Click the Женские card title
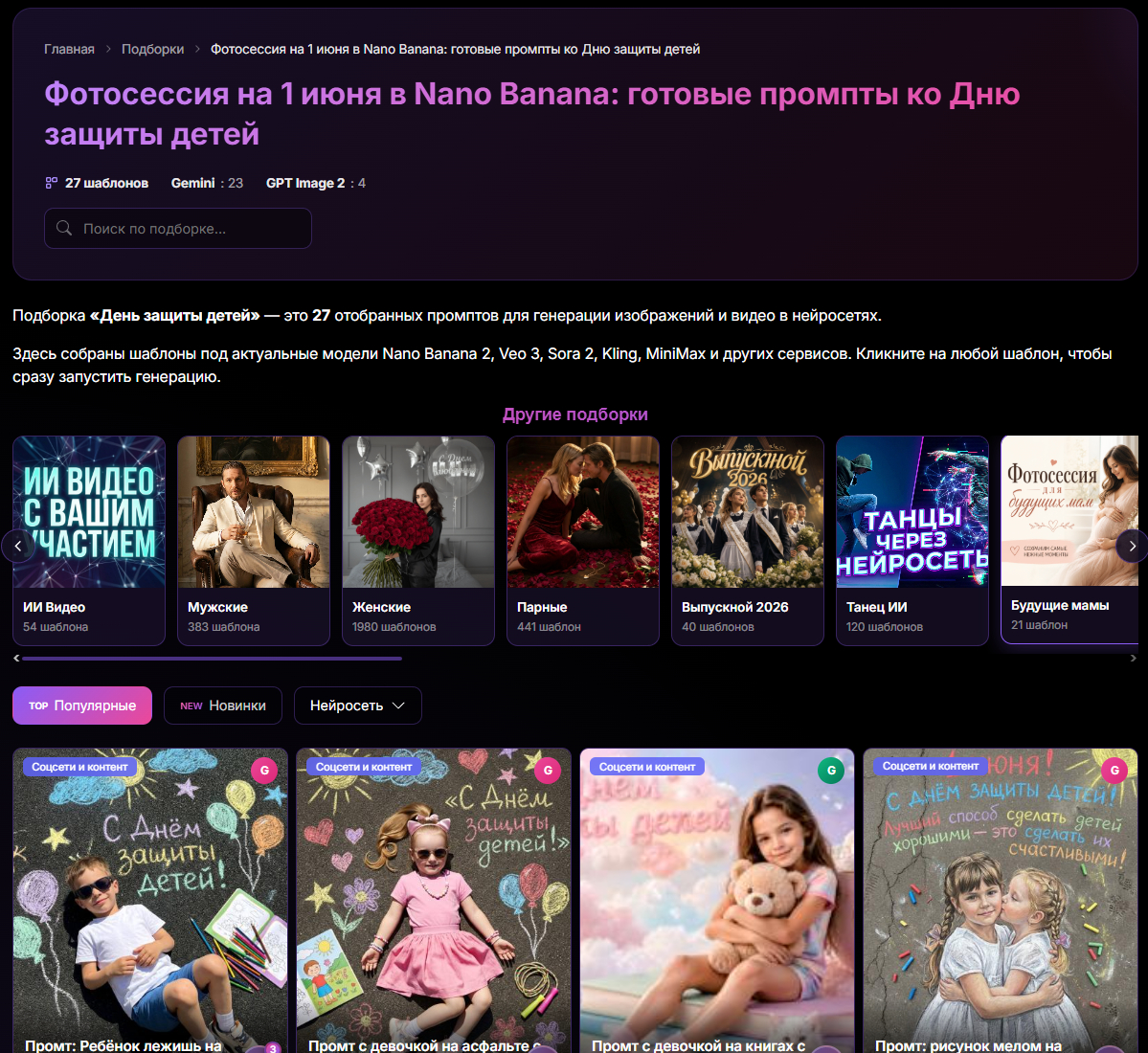This screenshot has height=1053, width=1148. pos(381,607)
